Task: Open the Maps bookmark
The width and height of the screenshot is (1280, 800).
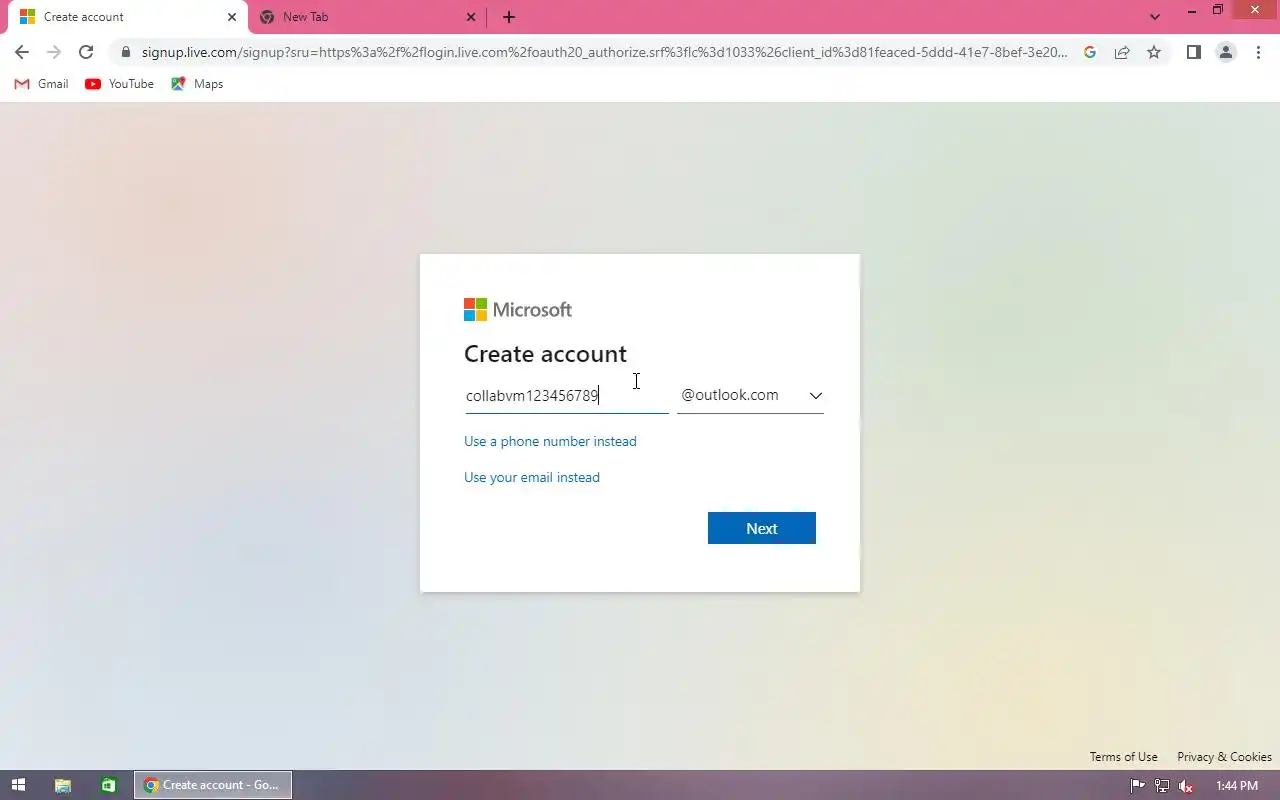Action: click(197, 84)
